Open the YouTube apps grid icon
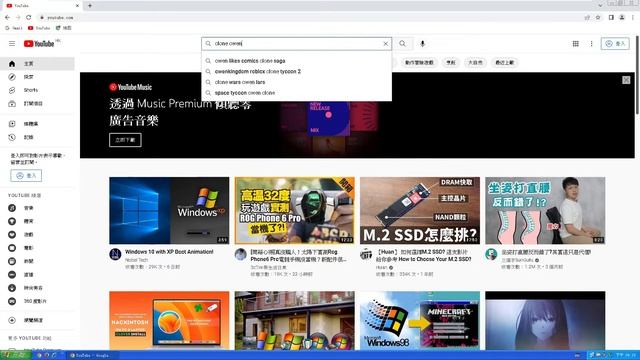640x360 pixels. pos(576,44)
